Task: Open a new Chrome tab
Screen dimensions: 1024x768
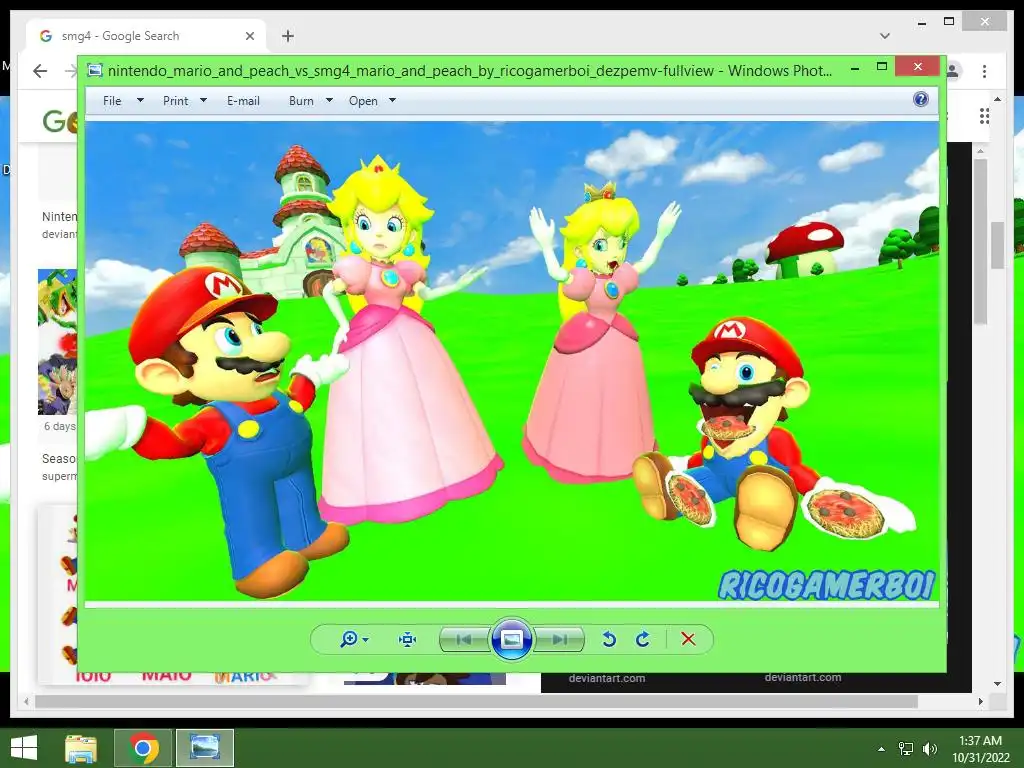Action: coord(288,36)
